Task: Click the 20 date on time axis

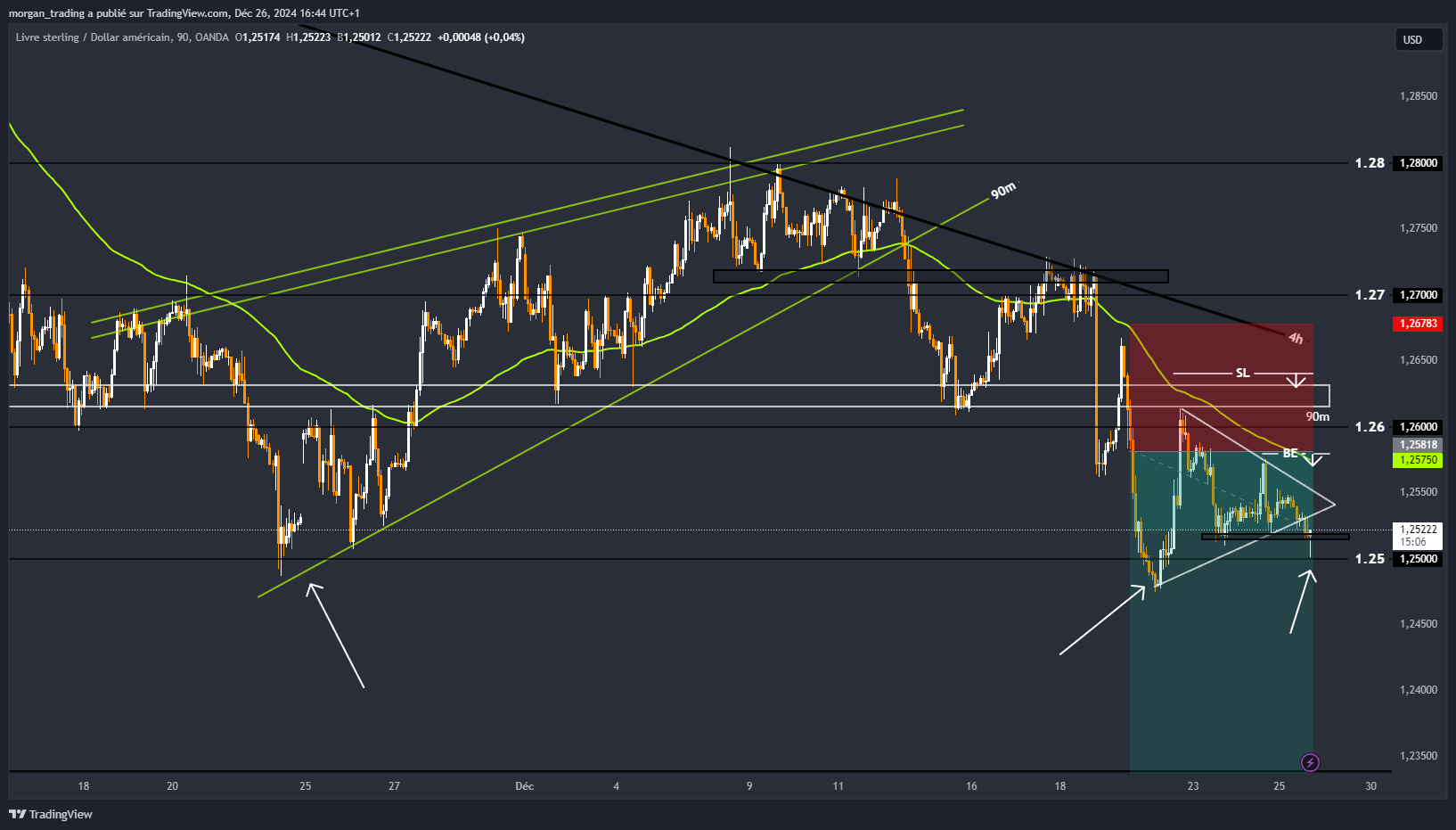Action: tap(172, 786)
